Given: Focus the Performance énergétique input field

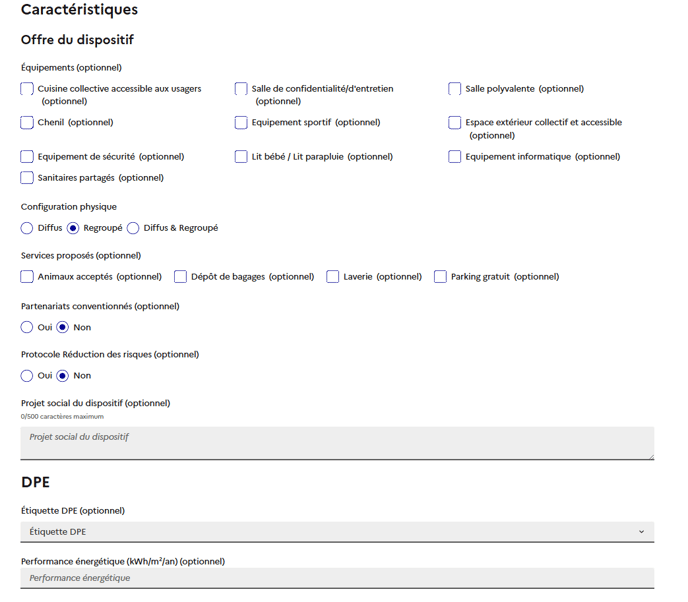Looking at the screenshot, I should click(x=337, y=578).
